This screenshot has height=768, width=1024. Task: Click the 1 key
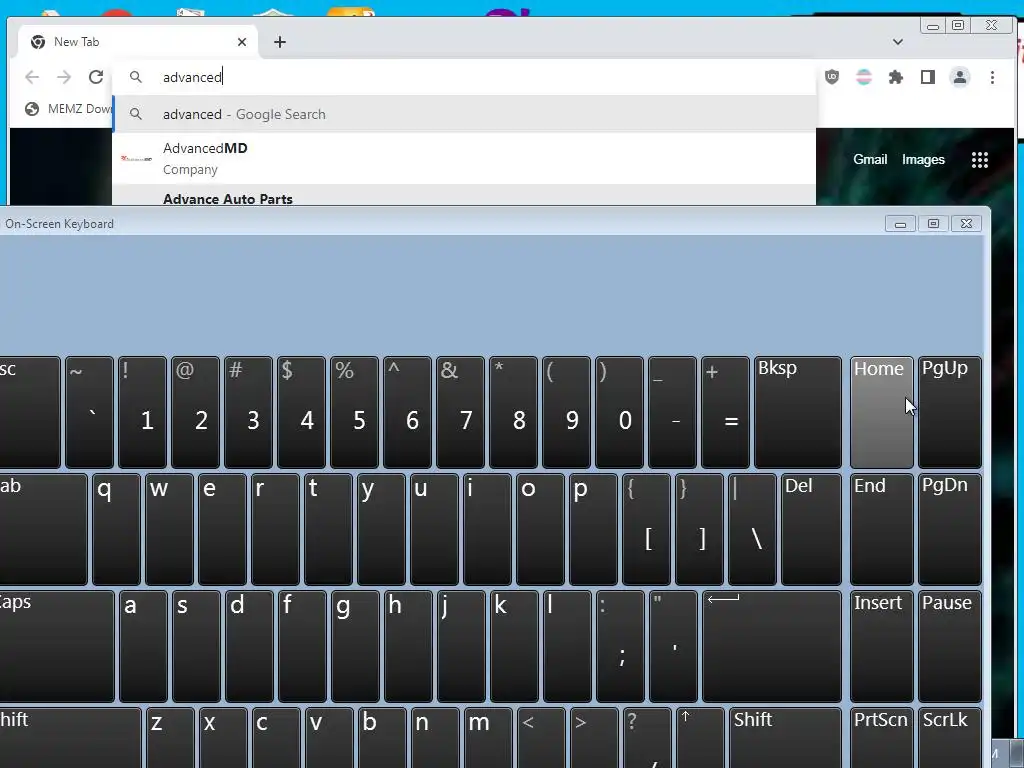(142, 412)
